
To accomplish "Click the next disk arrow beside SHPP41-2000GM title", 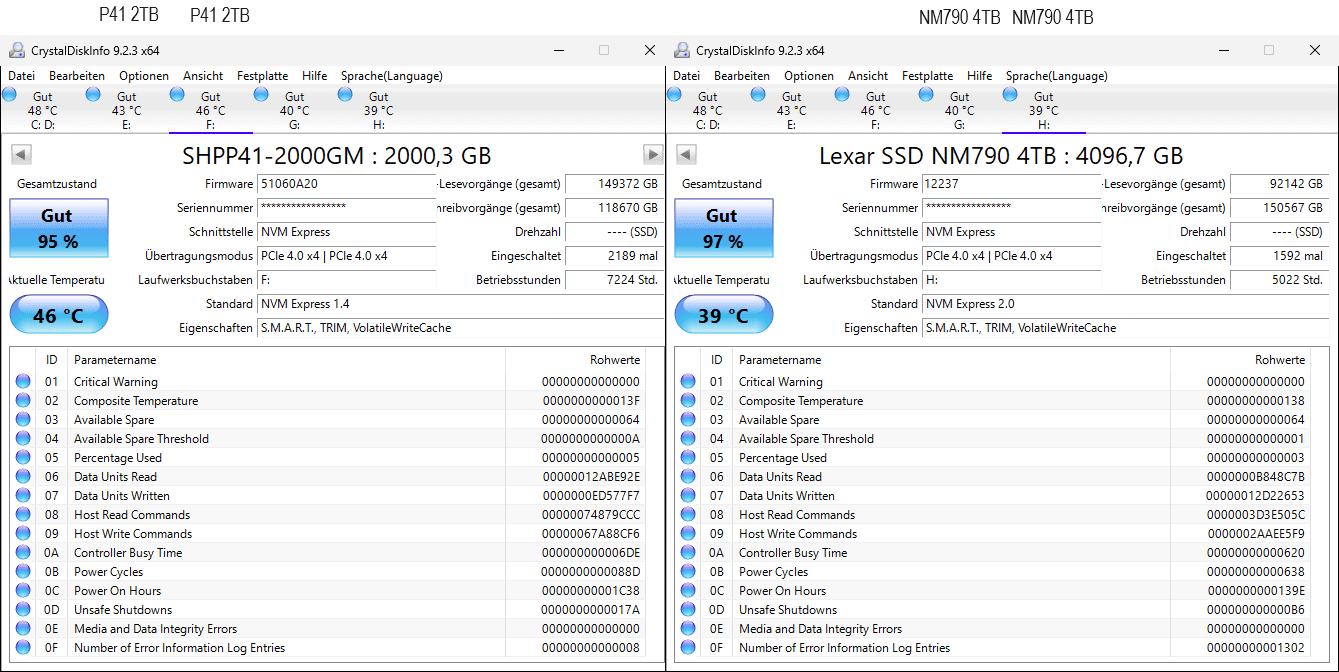I will click(x=653, y=155).
